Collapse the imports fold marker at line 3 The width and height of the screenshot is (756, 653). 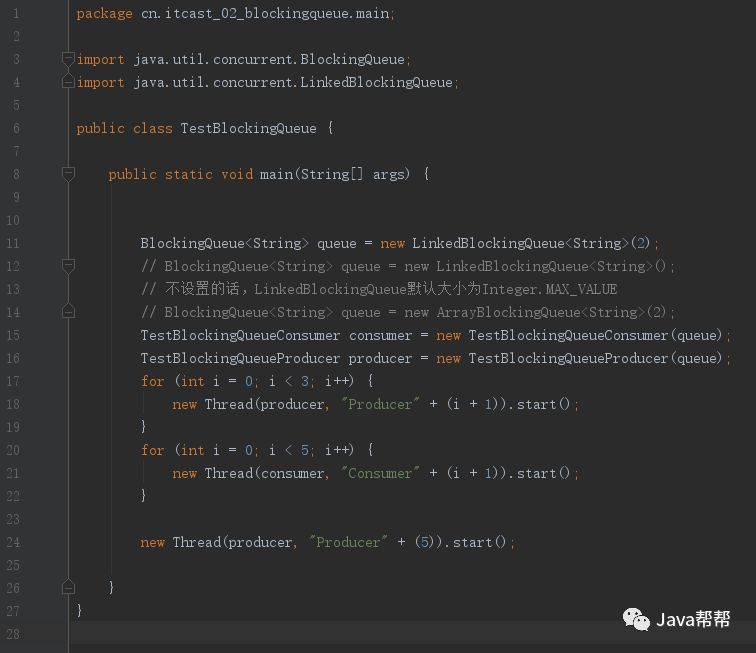click(x=68, y=59)
